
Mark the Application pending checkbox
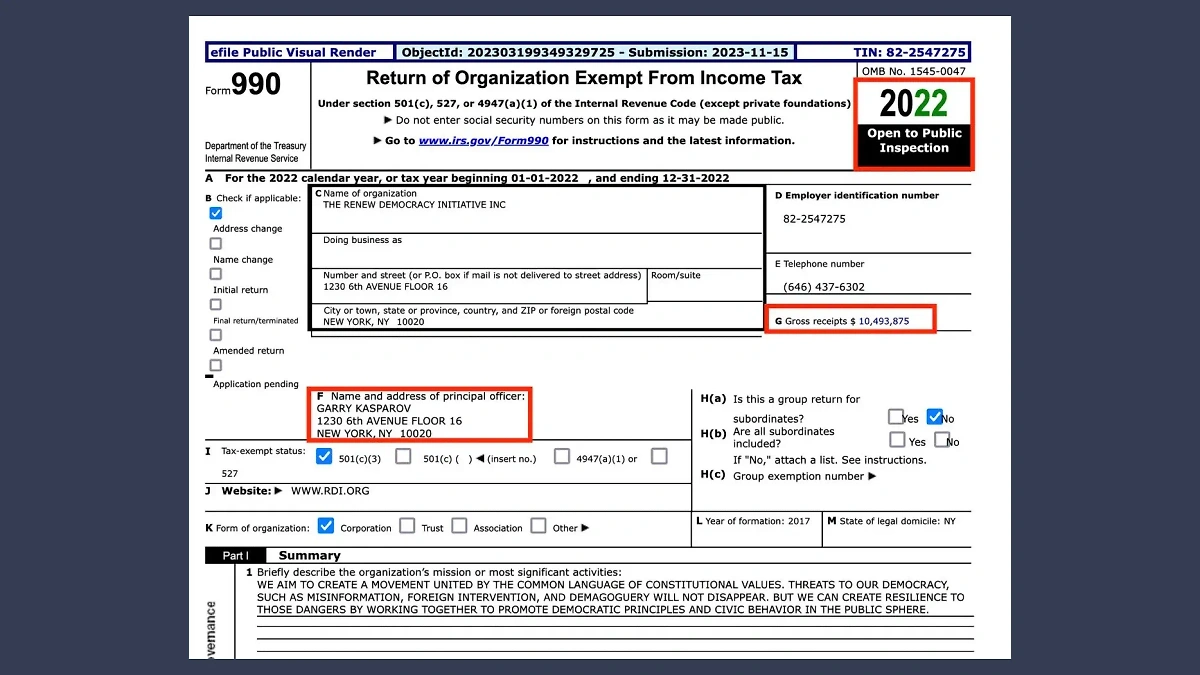tap(216, 366)
